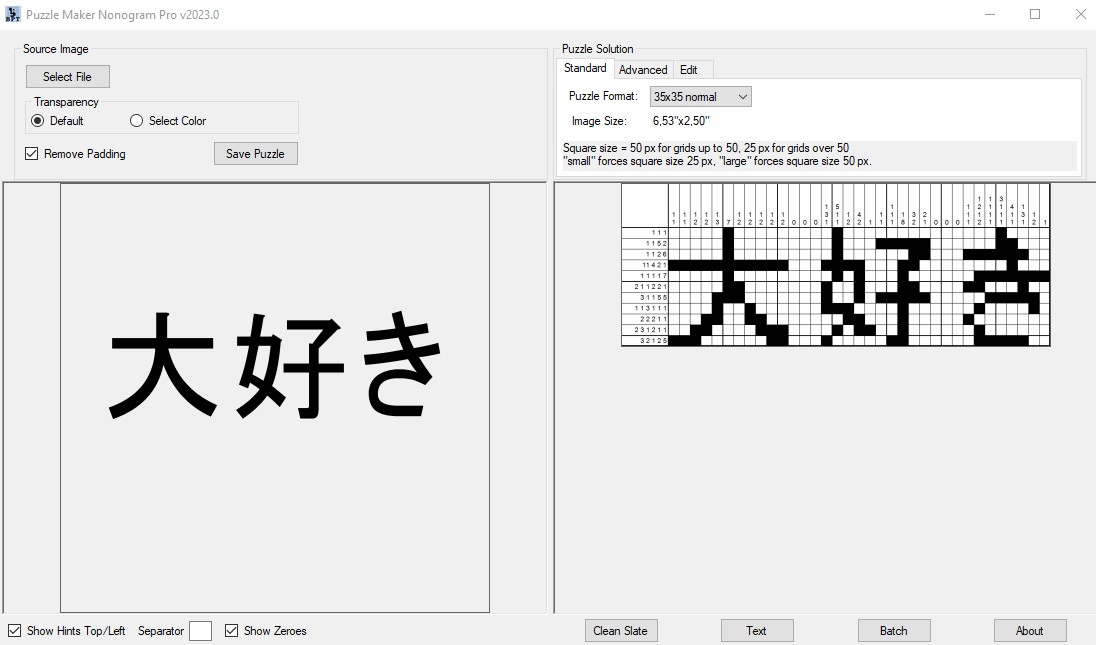Screen dimensions: 1096x645
Task: Click the Select File button
Action: pos(67,76)
